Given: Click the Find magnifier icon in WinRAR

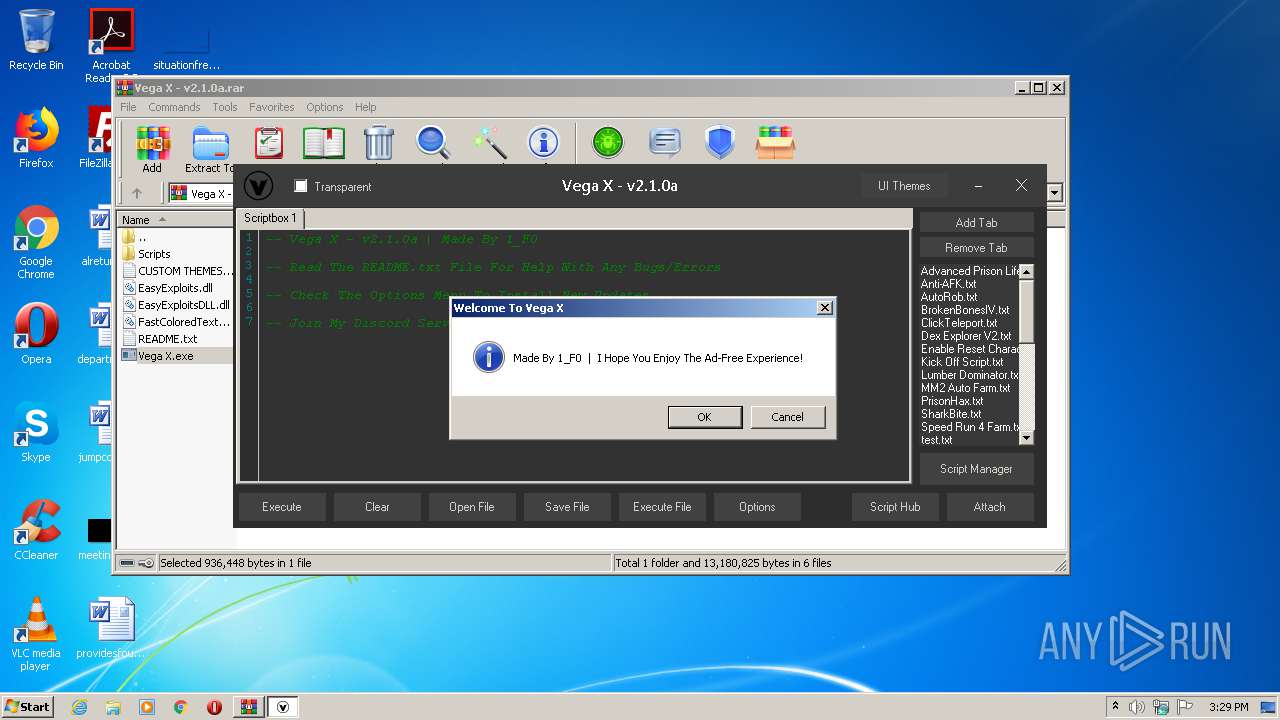Looking at the screenshot, I should tap(433, 143).
